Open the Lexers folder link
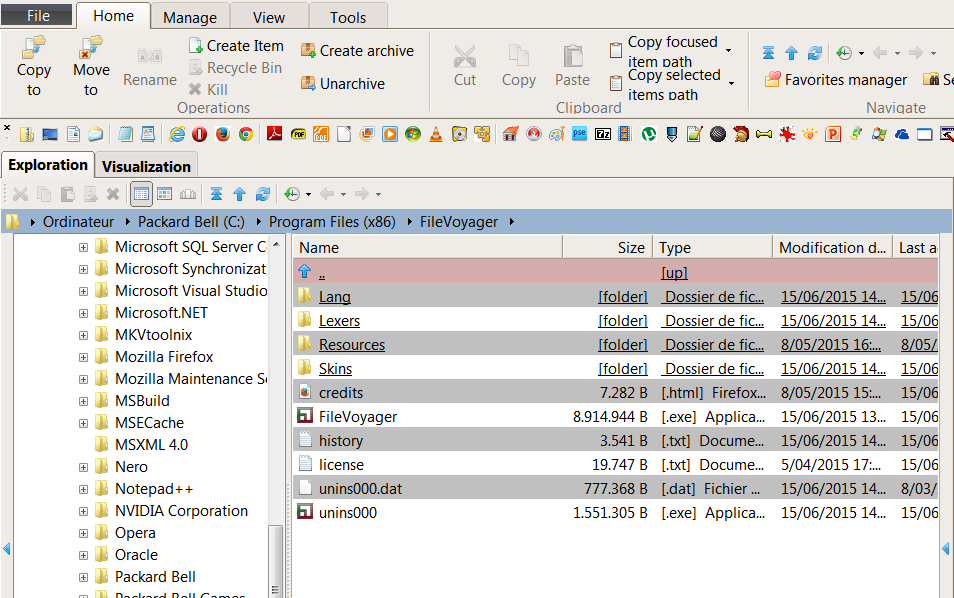 (339, 321)
